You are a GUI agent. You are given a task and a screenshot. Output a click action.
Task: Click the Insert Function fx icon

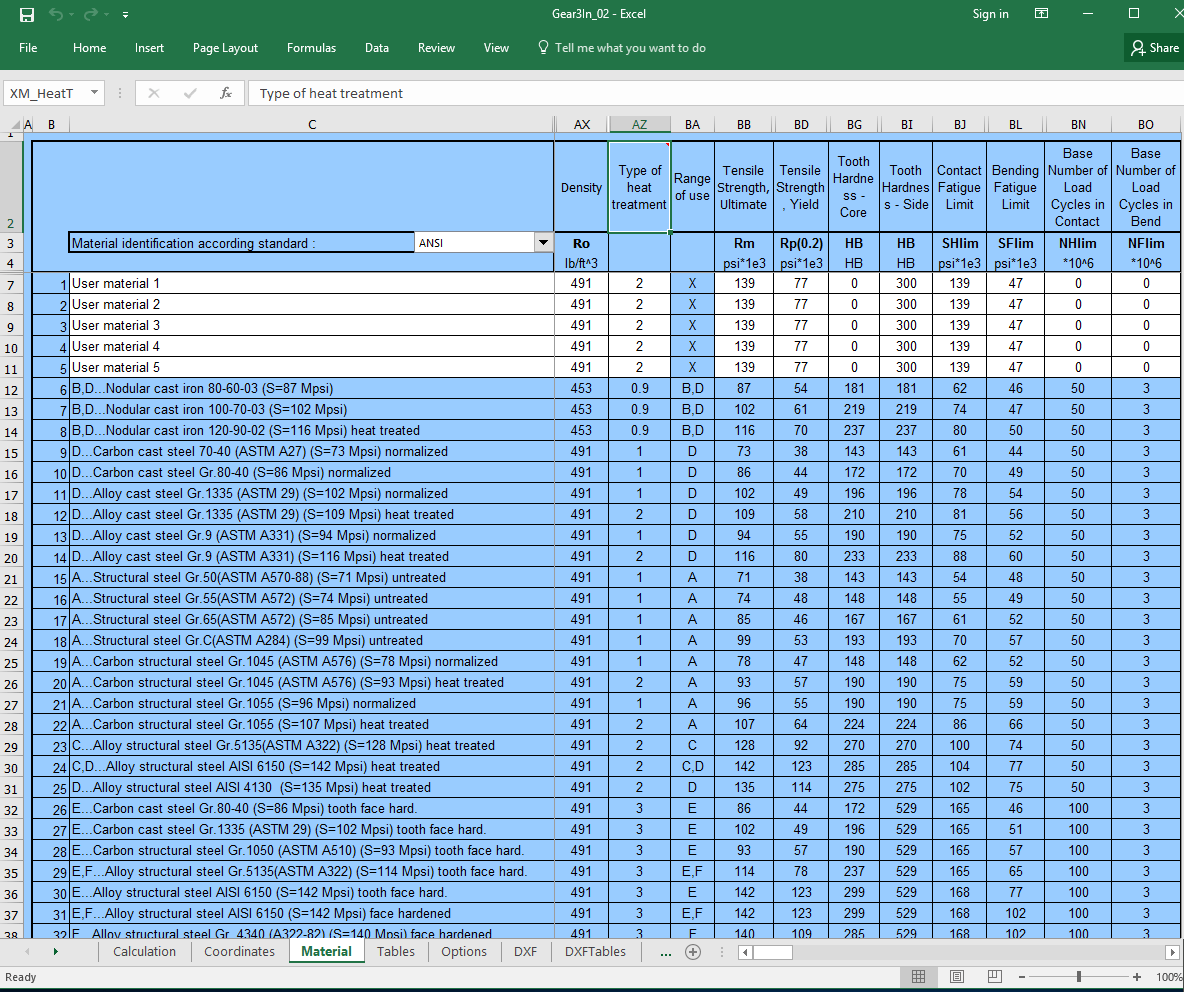[x=226, y=93]
